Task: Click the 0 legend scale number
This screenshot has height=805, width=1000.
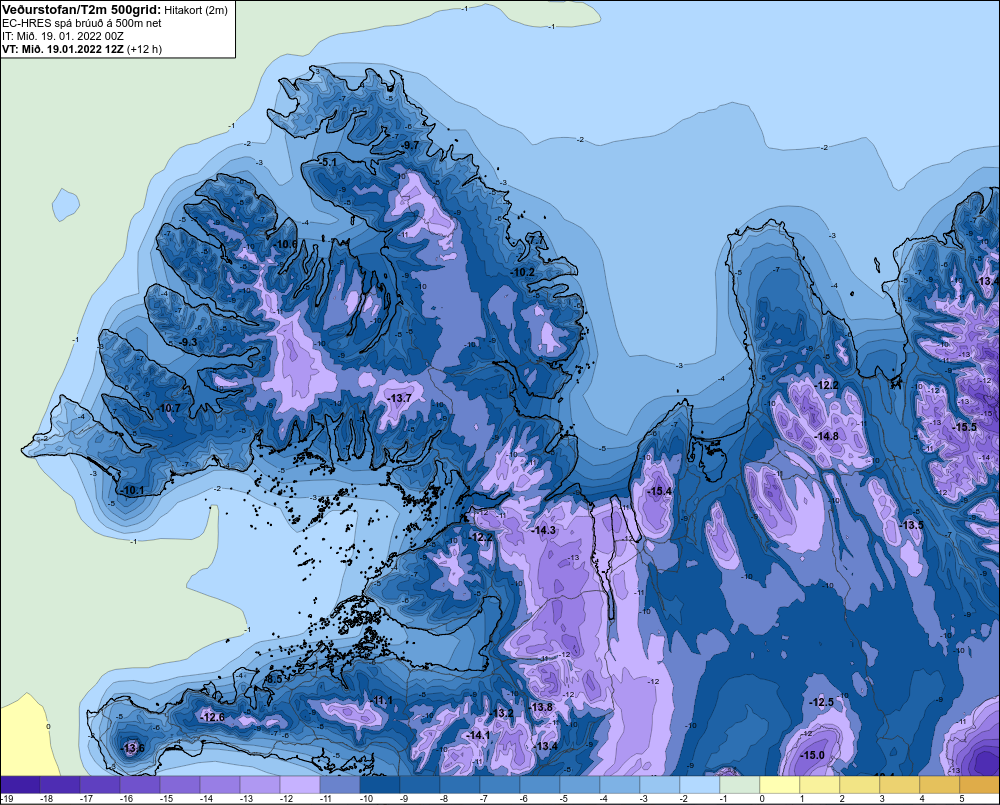Action: 762,799
